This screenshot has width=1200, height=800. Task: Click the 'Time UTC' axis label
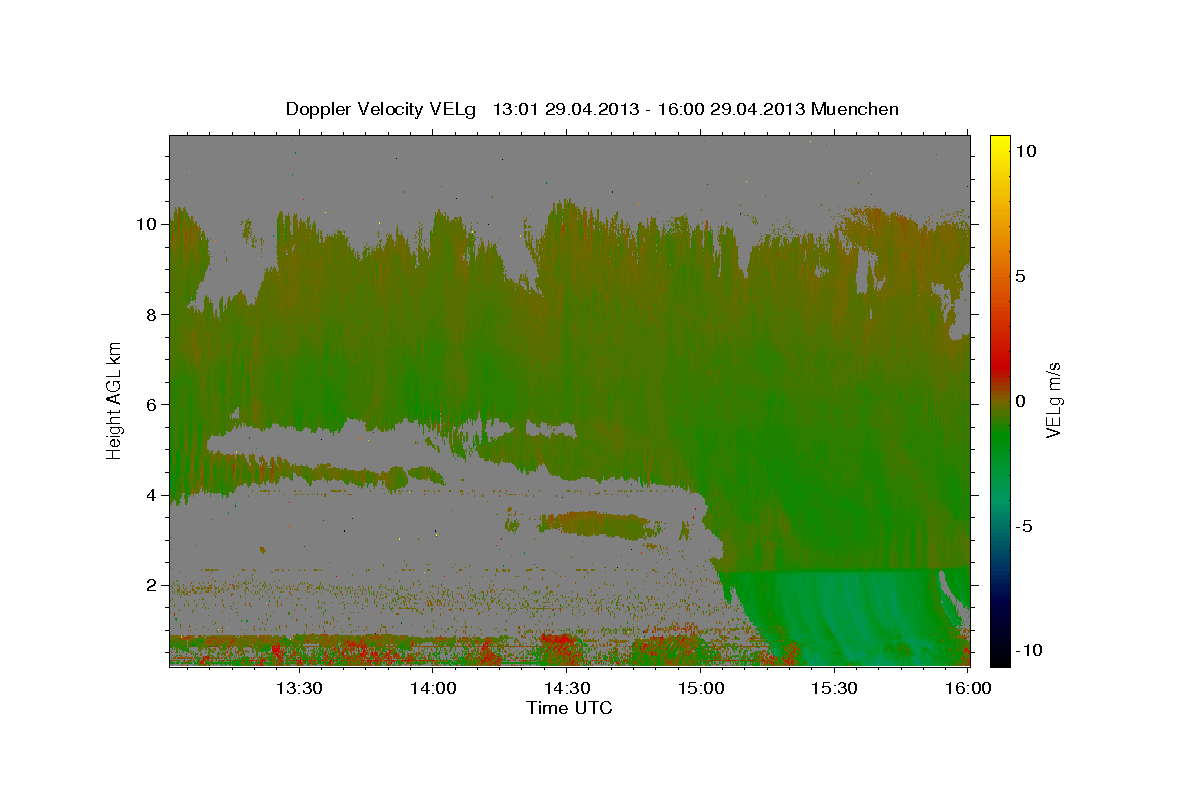pos(569,708)
